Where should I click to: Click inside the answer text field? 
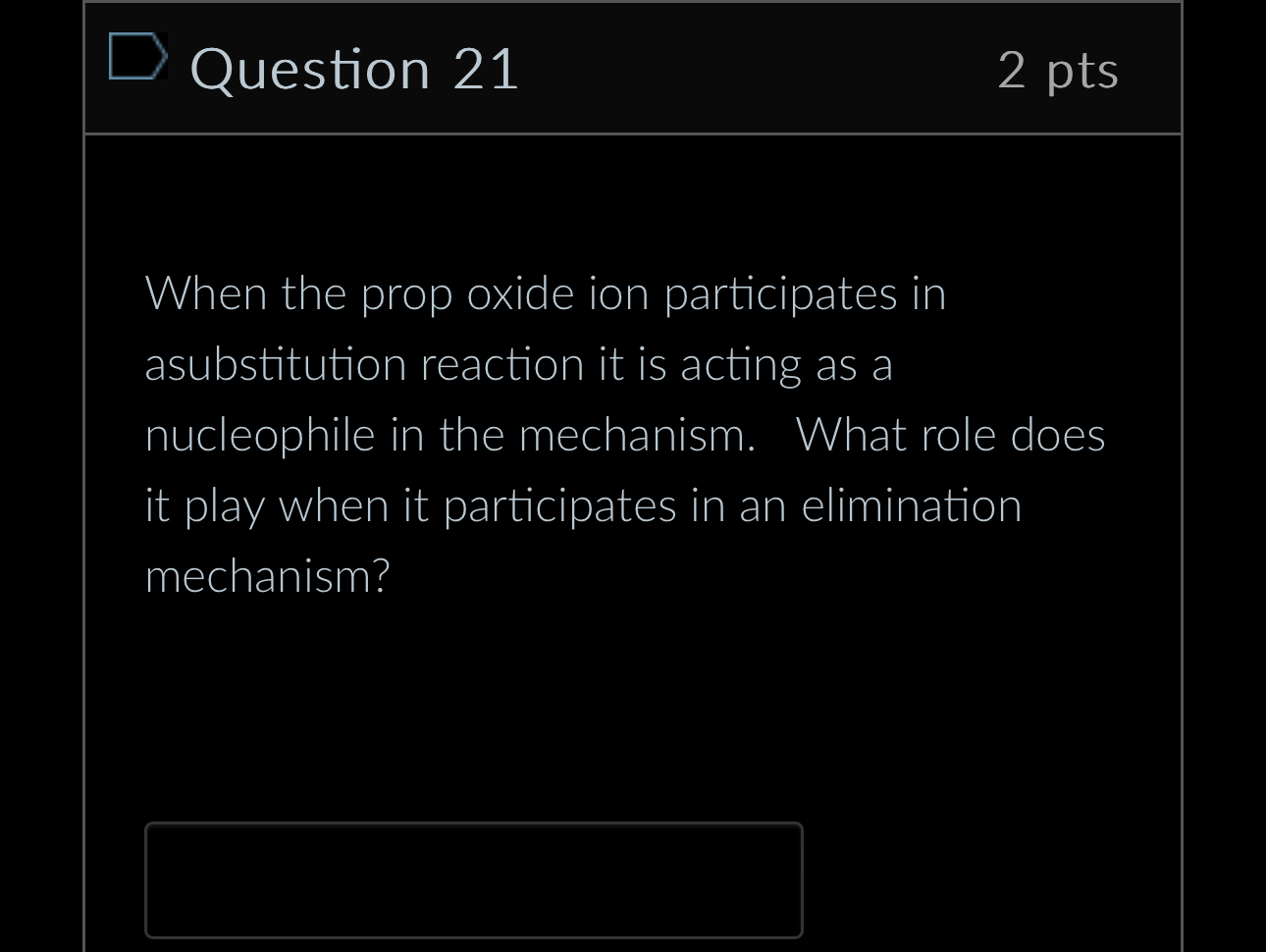(474, 879)
